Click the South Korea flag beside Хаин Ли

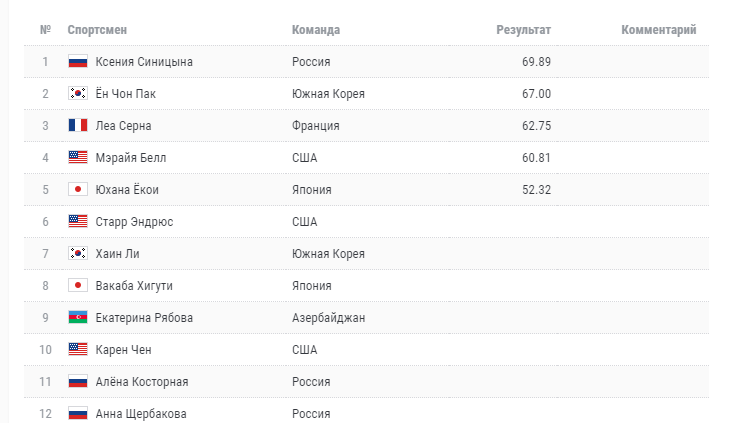[x=78, y=254]
